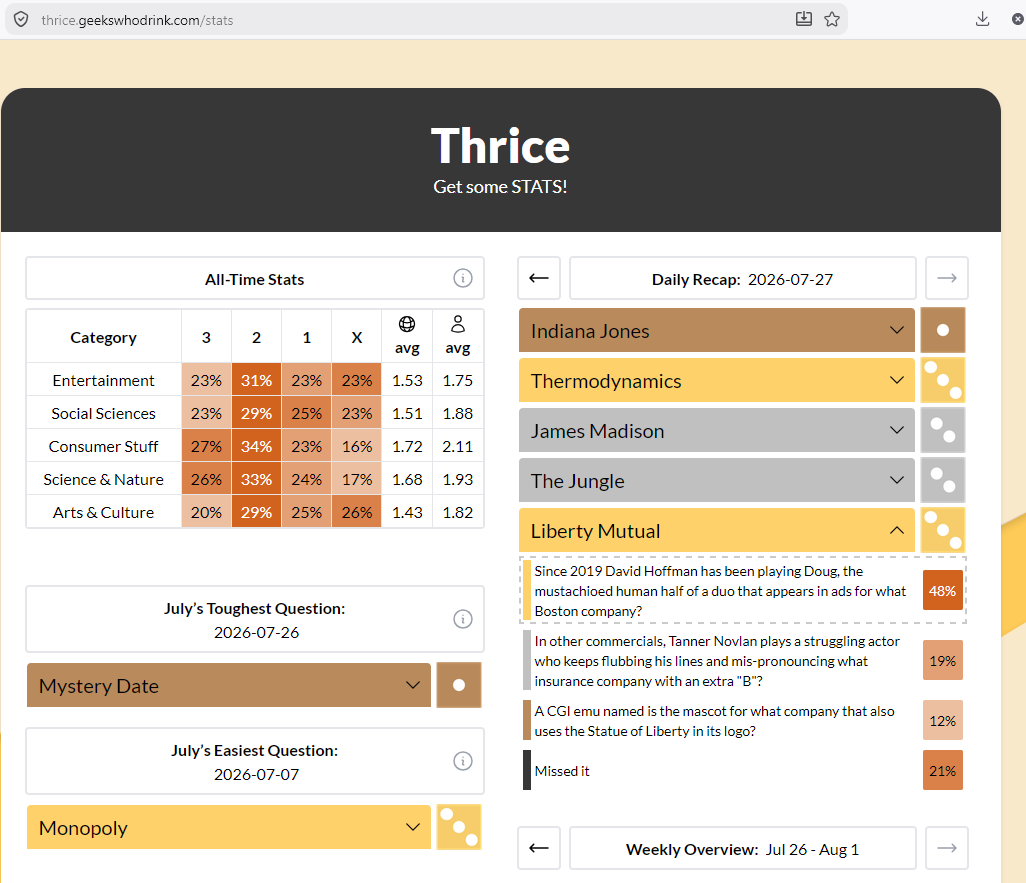
Task: Select the 12% third clue swatch
Action: click(x=942, y=721)
